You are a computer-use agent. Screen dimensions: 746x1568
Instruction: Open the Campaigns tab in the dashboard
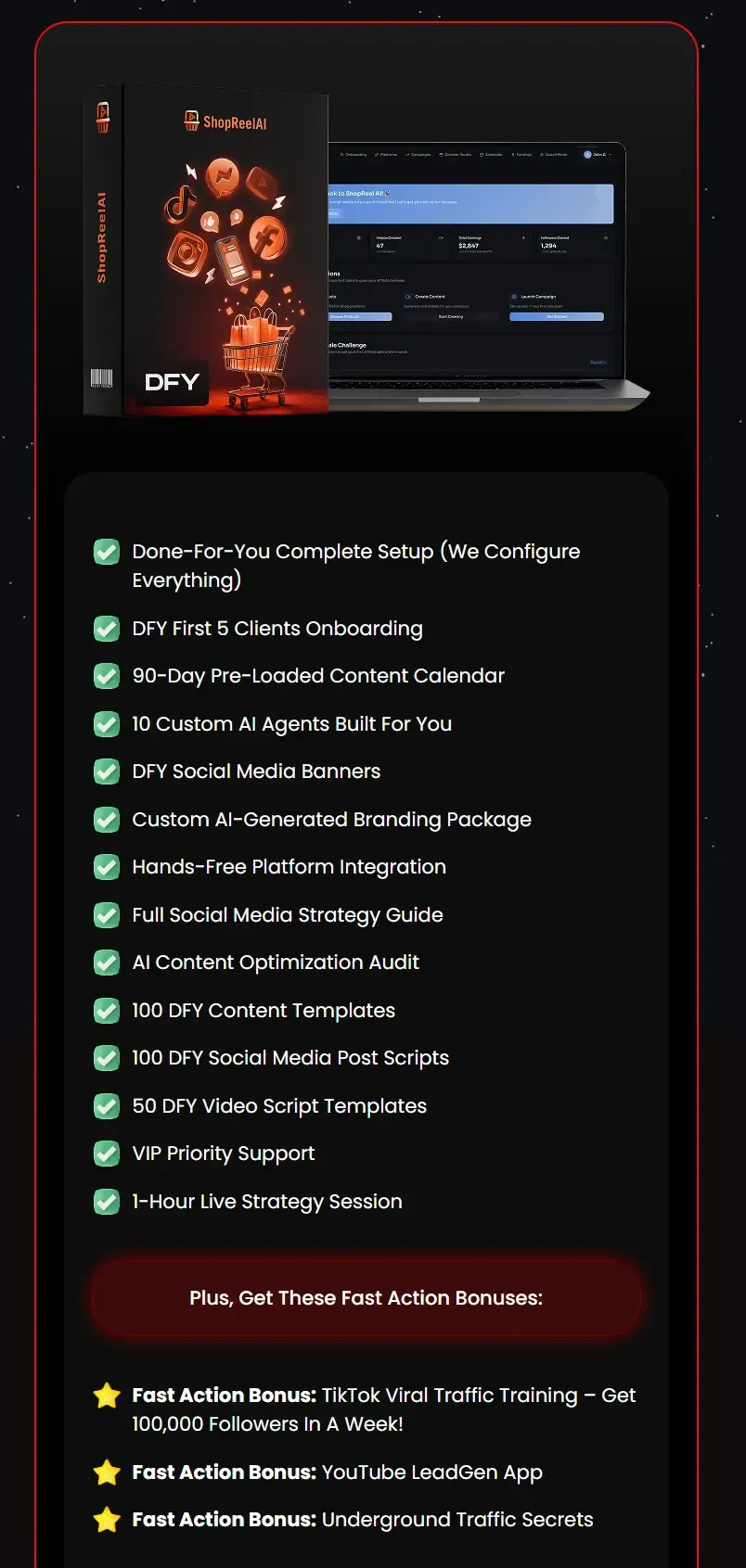click(418, 155)
